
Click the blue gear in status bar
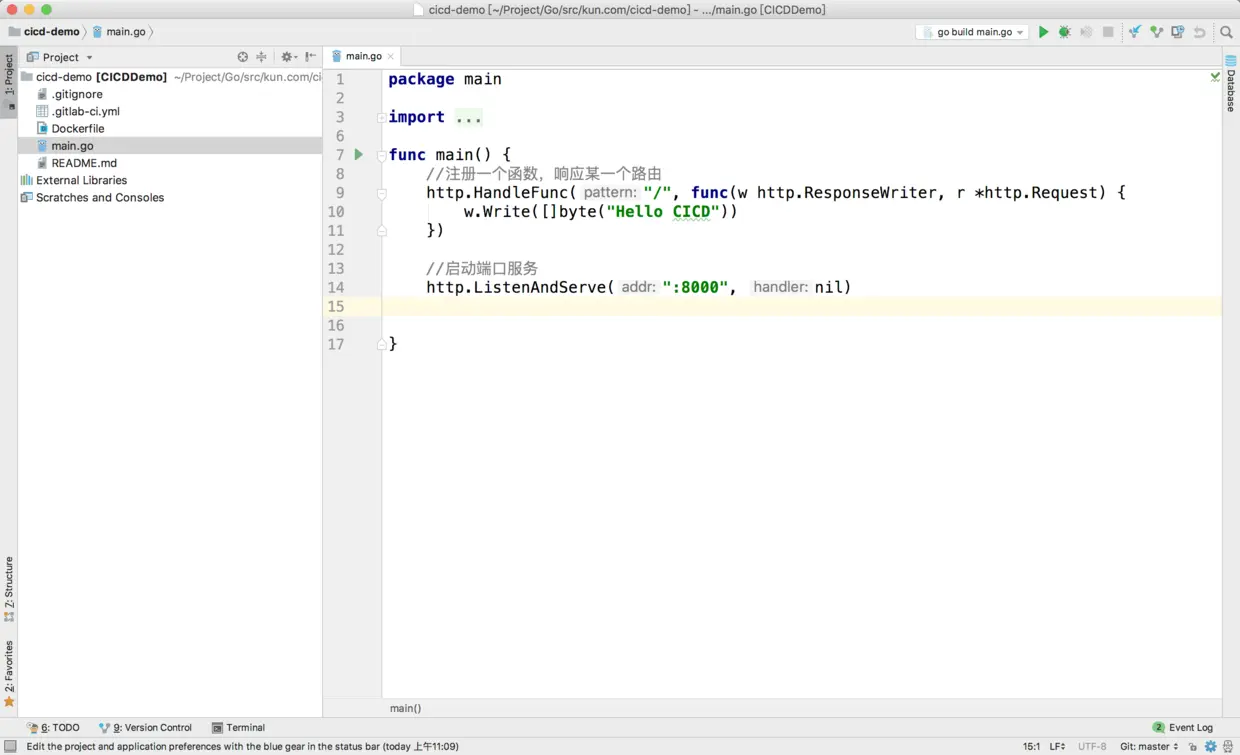point(1210,746)
